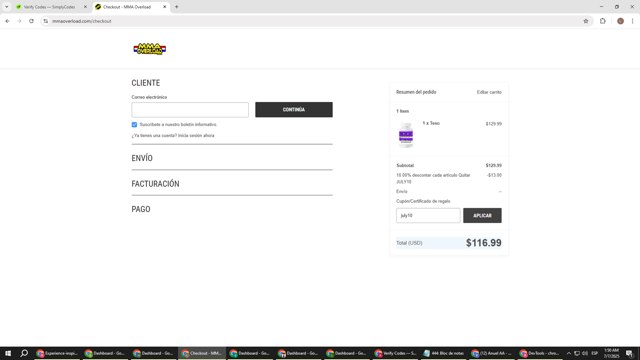Focus the Correo electrónico input field

pyautogui.click(x=190, y=110)
